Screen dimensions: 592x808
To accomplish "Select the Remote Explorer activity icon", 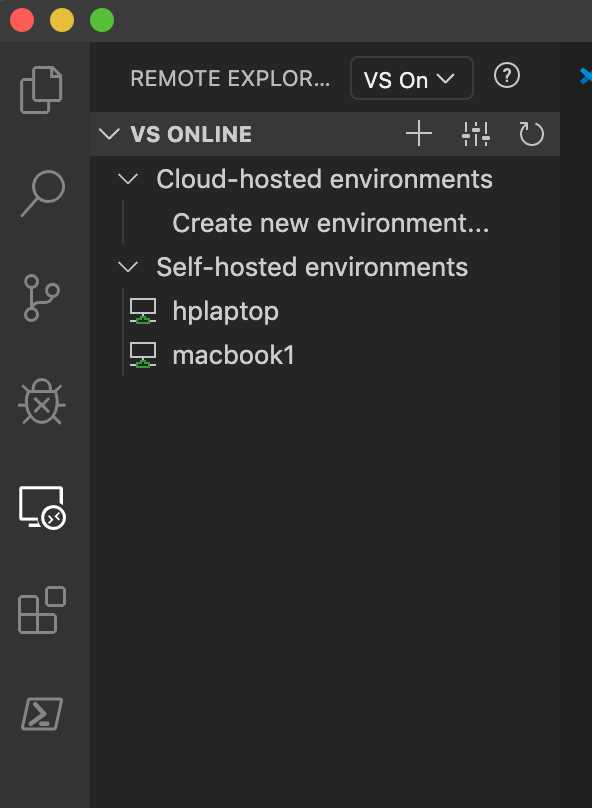I will pos(42,508).
